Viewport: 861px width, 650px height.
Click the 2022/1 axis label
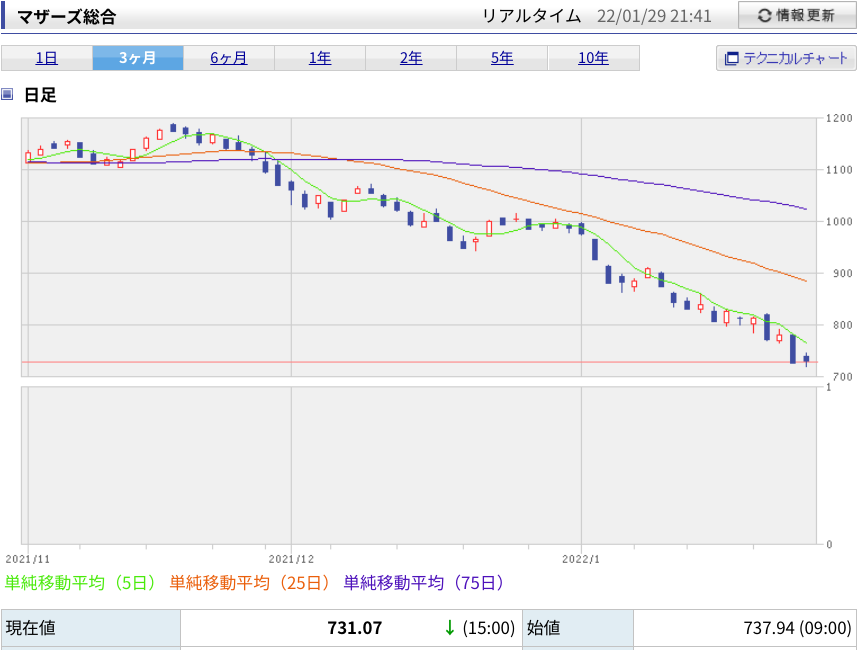coord(581,559)
